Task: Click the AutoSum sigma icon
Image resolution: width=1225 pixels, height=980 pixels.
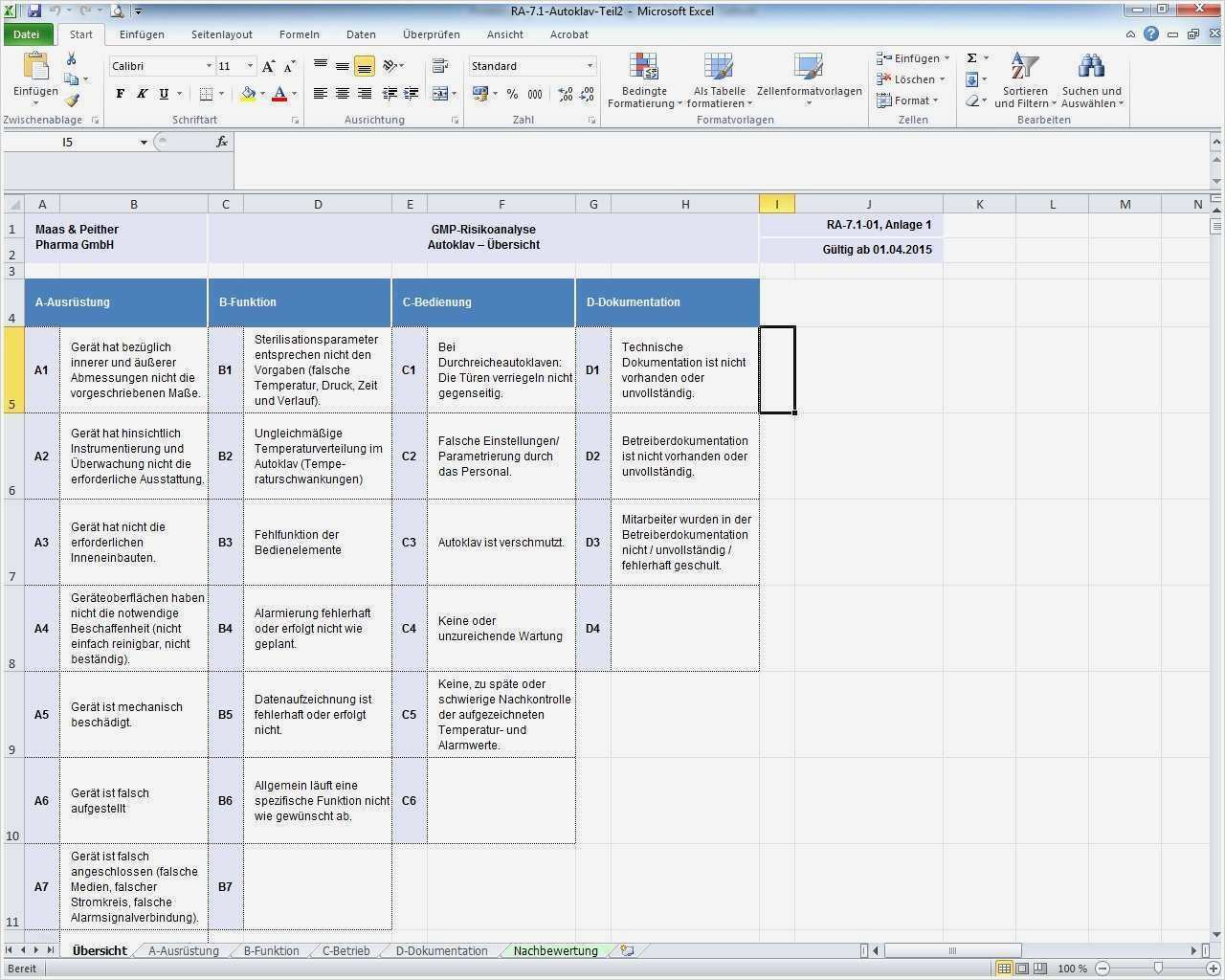Action: tap(972, 58)
